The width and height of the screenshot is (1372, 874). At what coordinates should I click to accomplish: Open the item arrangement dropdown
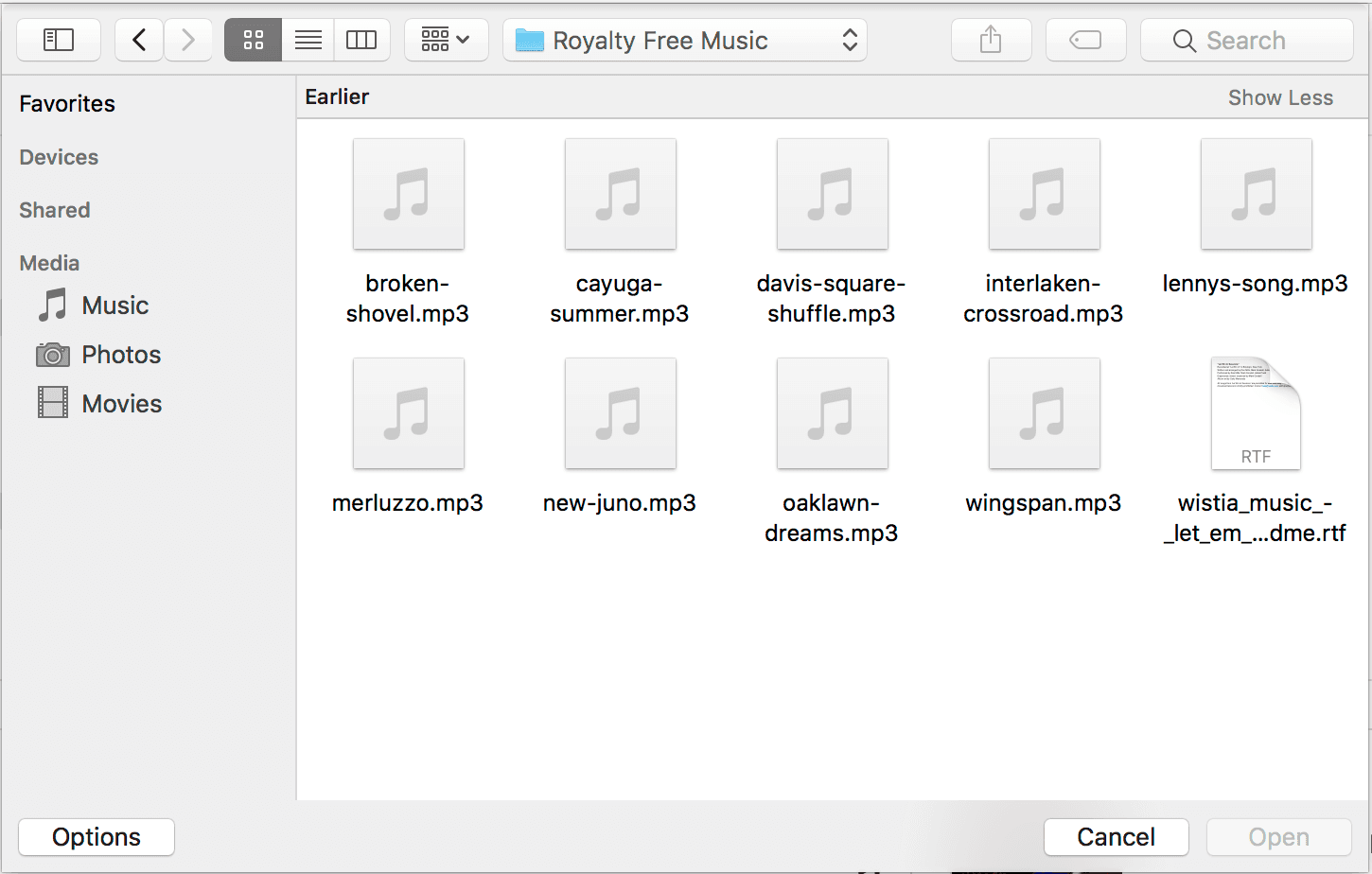[445, 40]
